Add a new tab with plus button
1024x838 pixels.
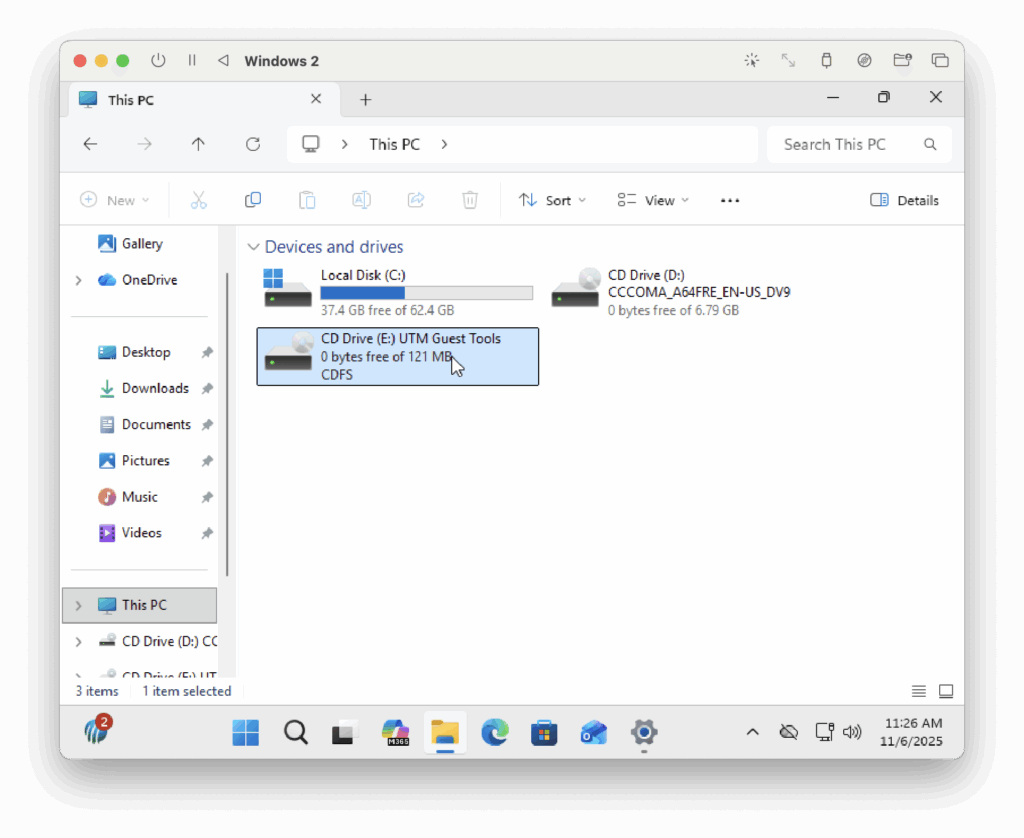pos(366,100)
